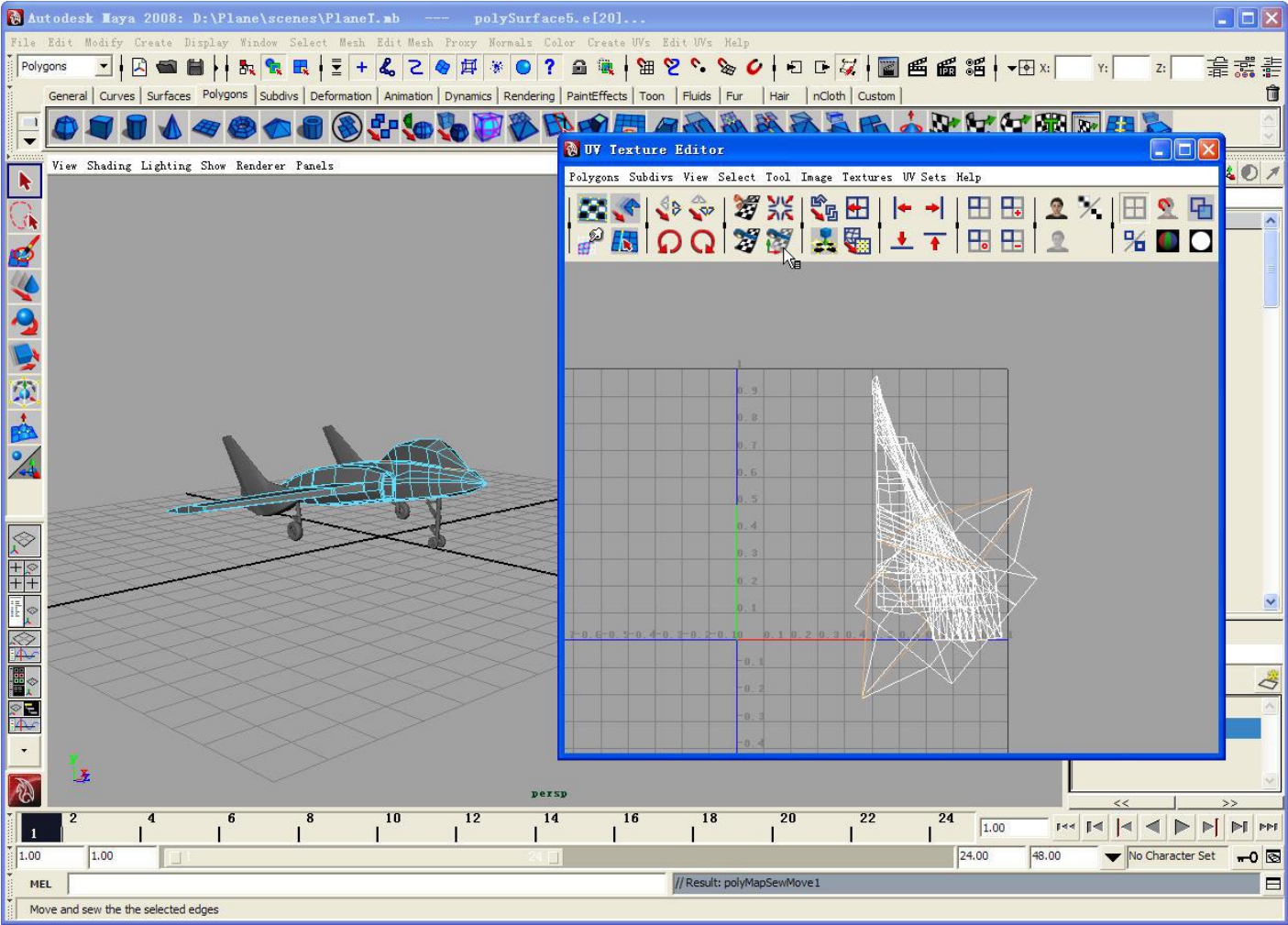Image resolution: width=1288 pixels, height=925 pixels.
Task: Create a polygon sphere from the shelf
Action: click(x=65, y=127)
